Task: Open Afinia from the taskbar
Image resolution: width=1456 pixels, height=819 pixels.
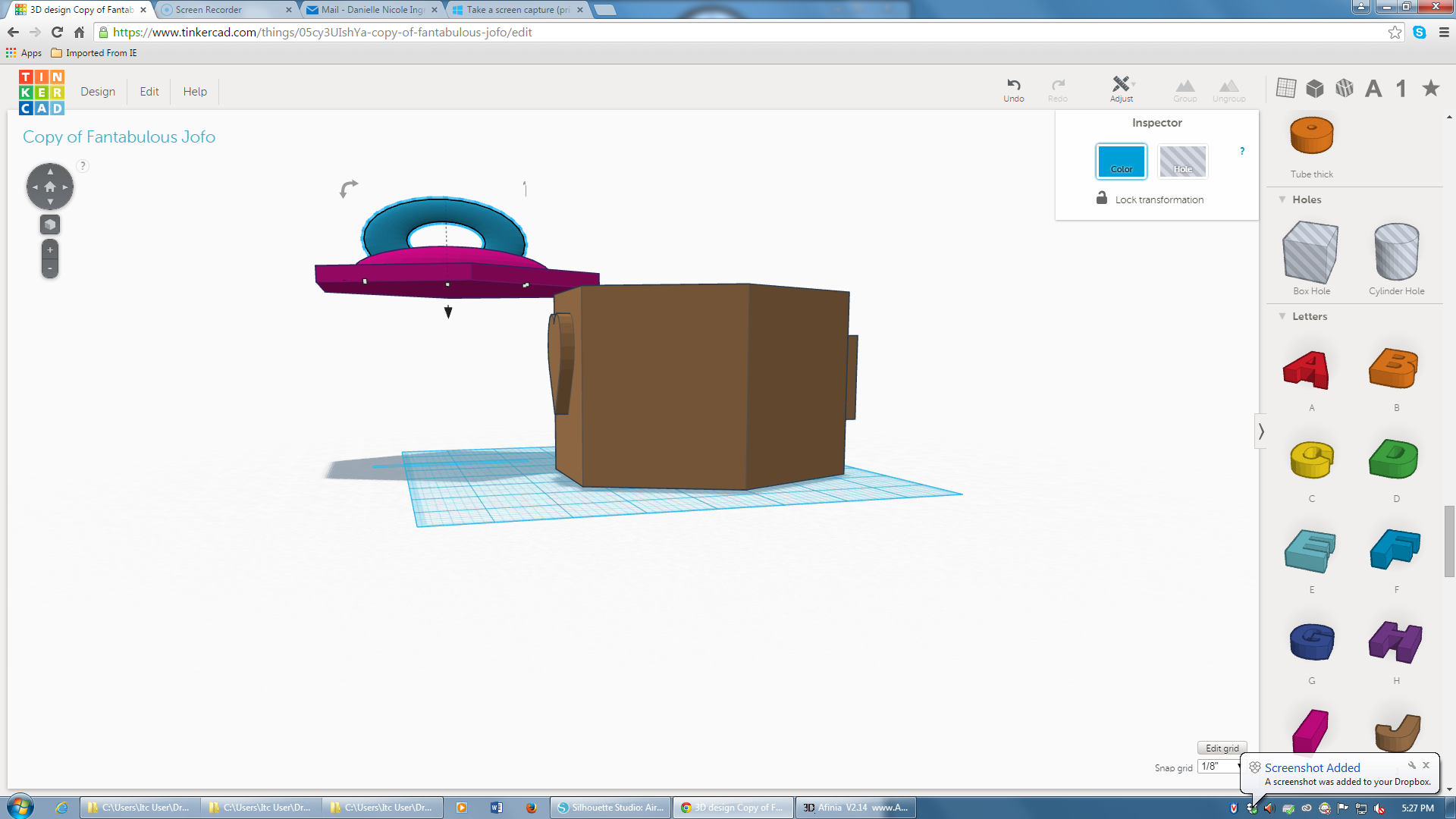Action: (855, 808)
